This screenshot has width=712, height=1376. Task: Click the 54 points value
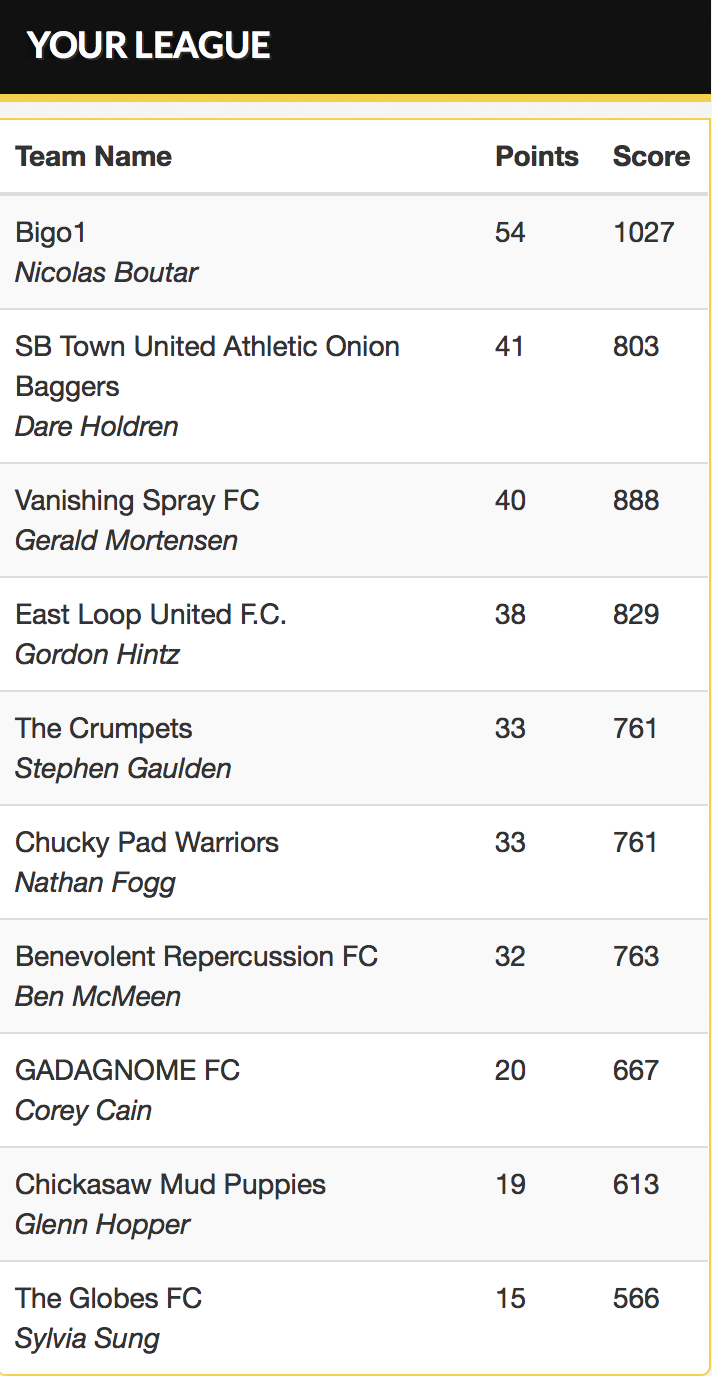click(510, 233)
